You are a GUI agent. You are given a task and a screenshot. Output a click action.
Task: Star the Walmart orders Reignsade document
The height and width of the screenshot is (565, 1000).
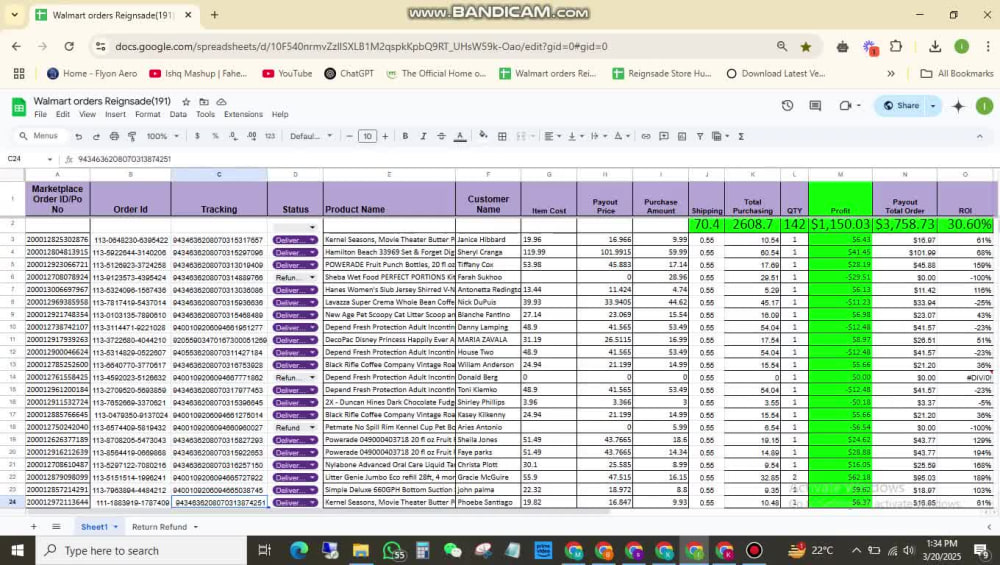(x=186, y=101)
